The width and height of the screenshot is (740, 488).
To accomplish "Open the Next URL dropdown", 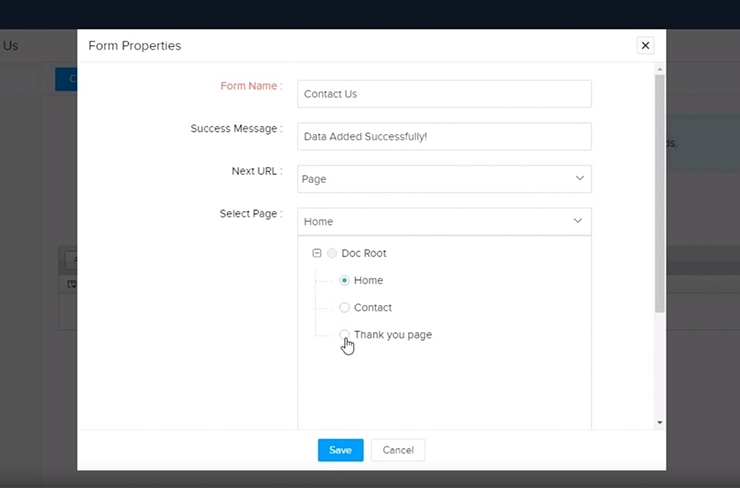I will tap(444, 179).
